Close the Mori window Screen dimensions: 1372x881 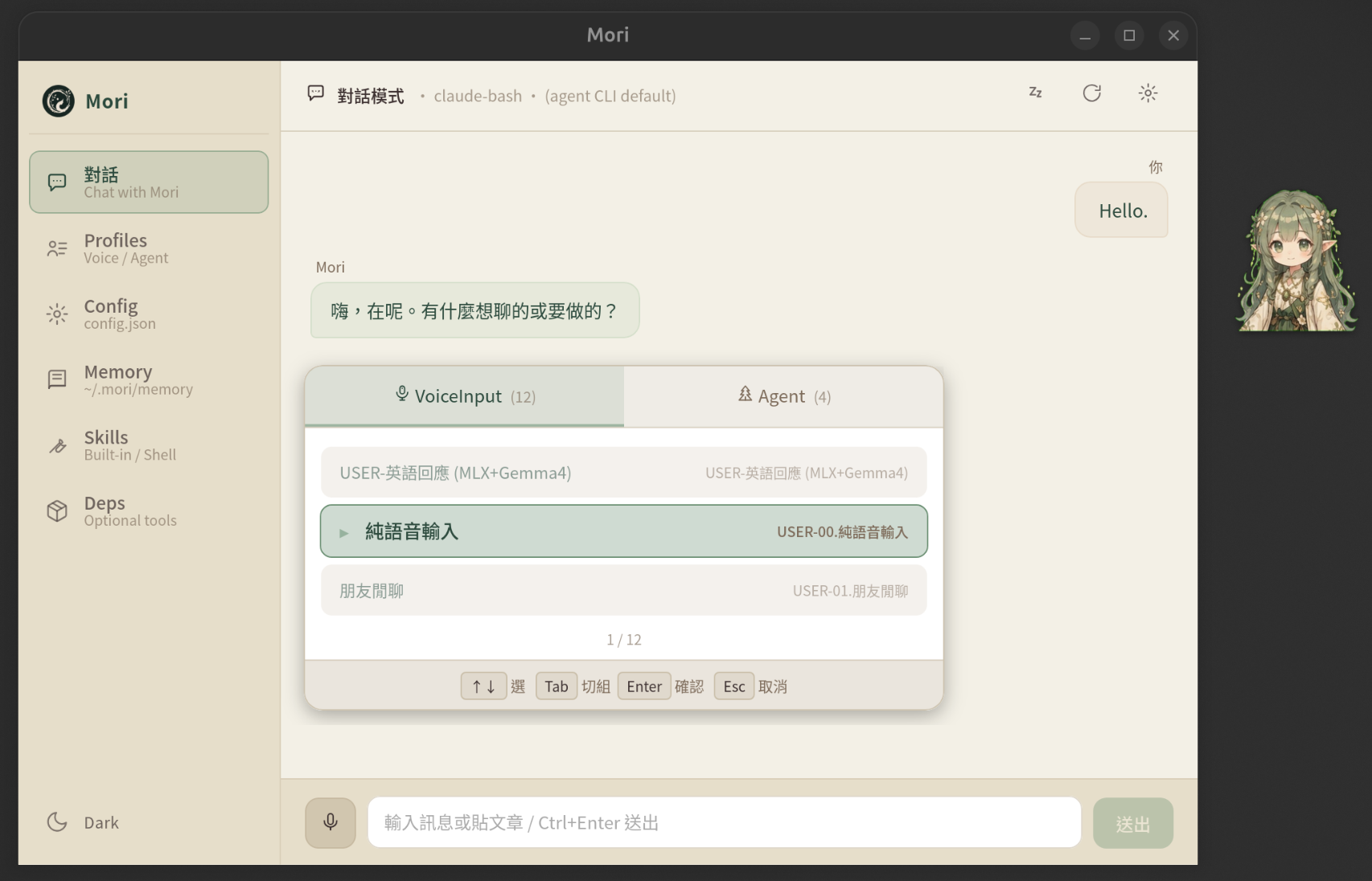(1173, 35)
